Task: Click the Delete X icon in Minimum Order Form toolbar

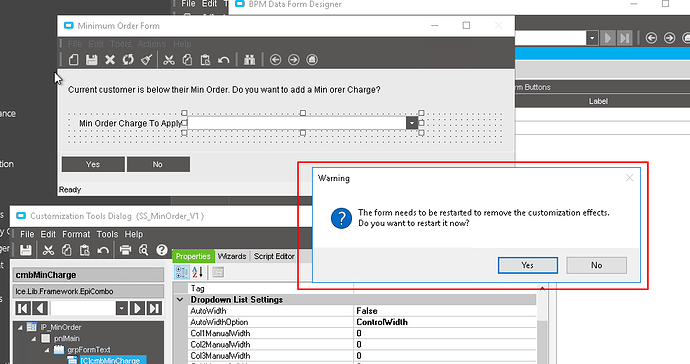Action: (x=110, y=59)
